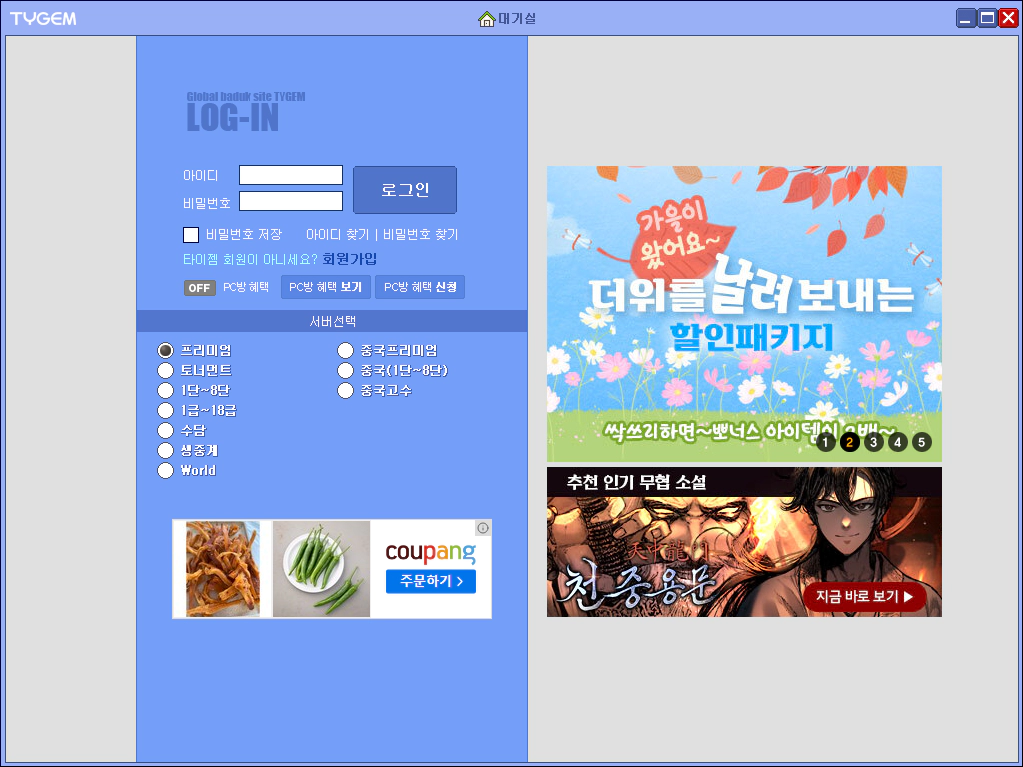Select slide dot 3 on seasonal banner

coord(873,441)
